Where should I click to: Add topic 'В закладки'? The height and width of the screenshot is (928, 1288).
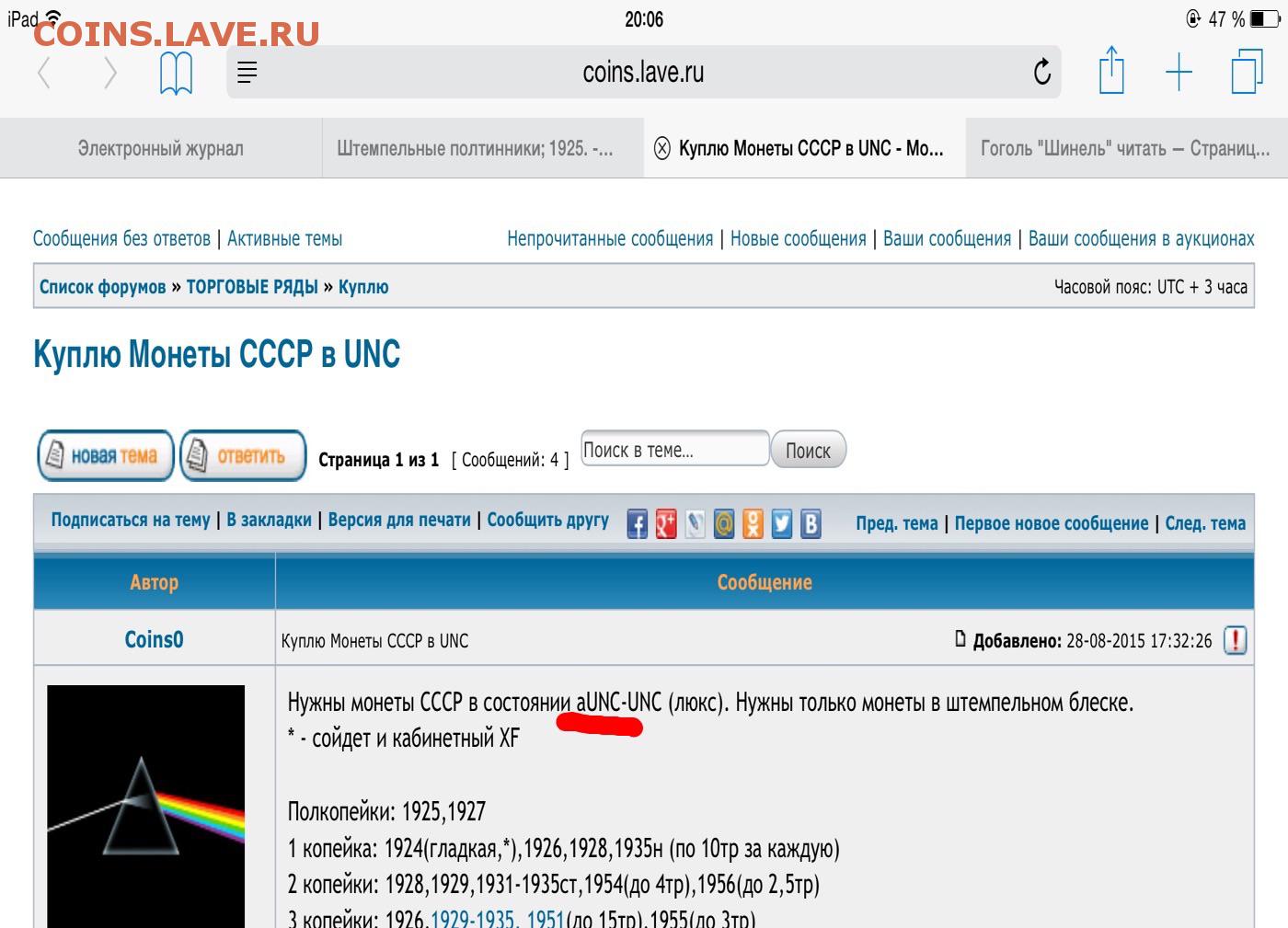tap(270, 521)
